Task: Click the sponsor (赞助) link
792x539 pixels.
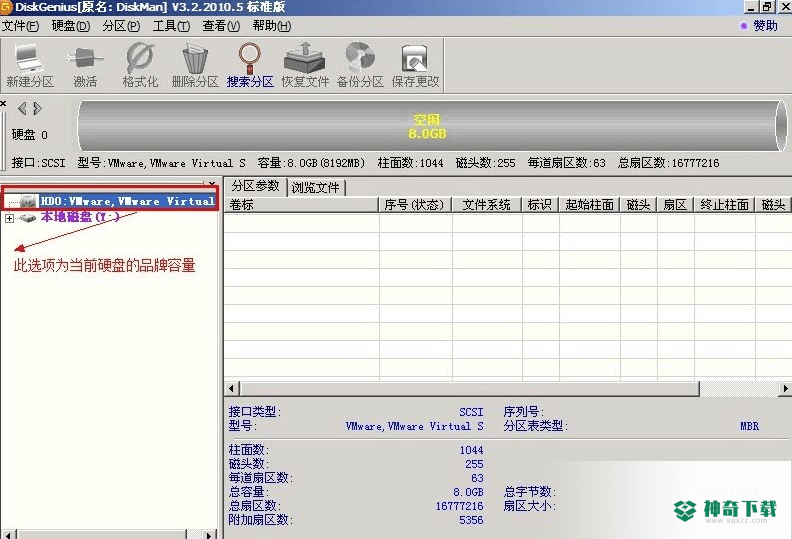Action: tap(765, 25)
